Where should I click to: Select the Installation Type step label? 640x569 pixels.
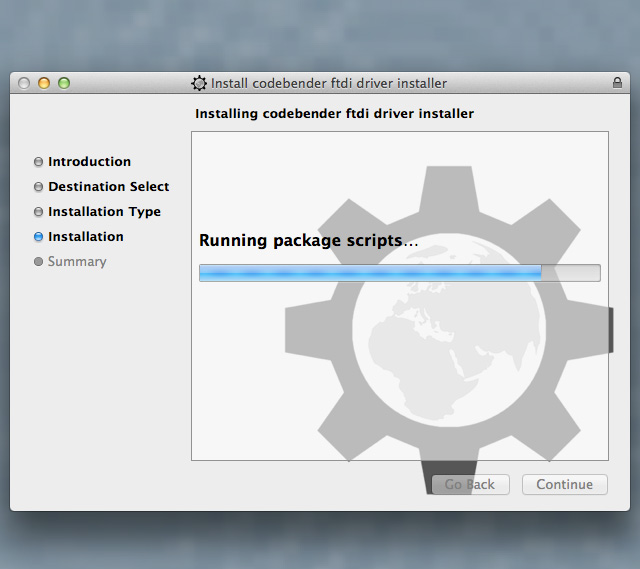coord(104,212)
